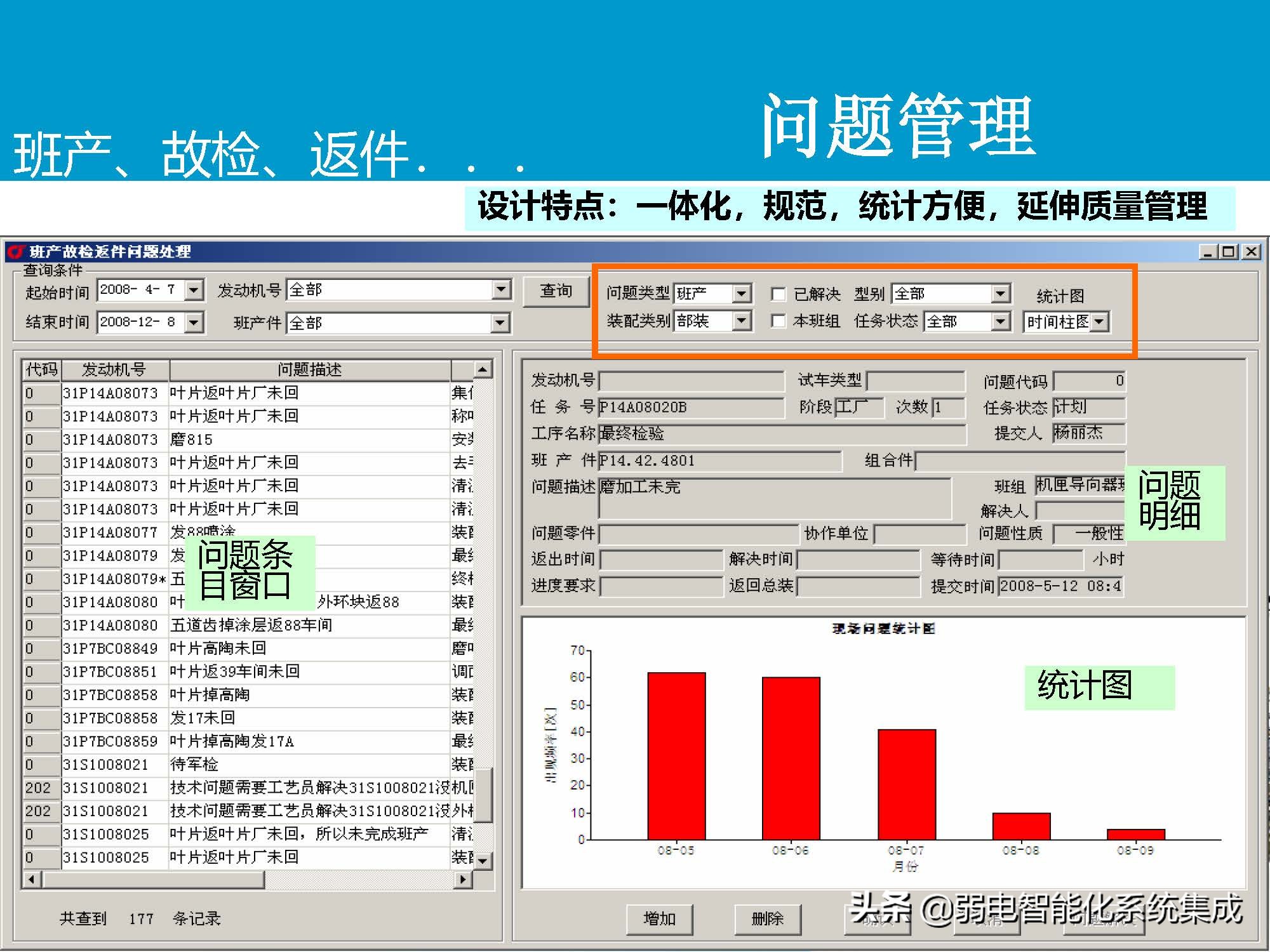Open the 结束时间 date dropdown
This screenshot has height=952, width=1270.
tap(194, 322)
